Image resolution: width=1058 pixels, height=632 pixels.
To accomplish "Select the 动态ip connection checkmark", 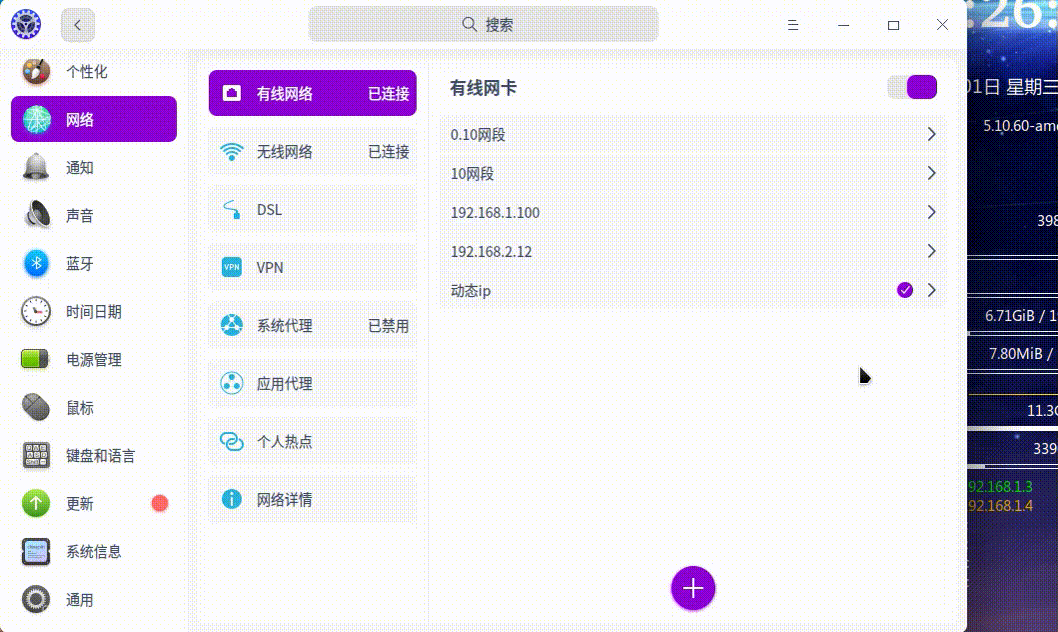I will pyautogui.click(x=905, y=290).
